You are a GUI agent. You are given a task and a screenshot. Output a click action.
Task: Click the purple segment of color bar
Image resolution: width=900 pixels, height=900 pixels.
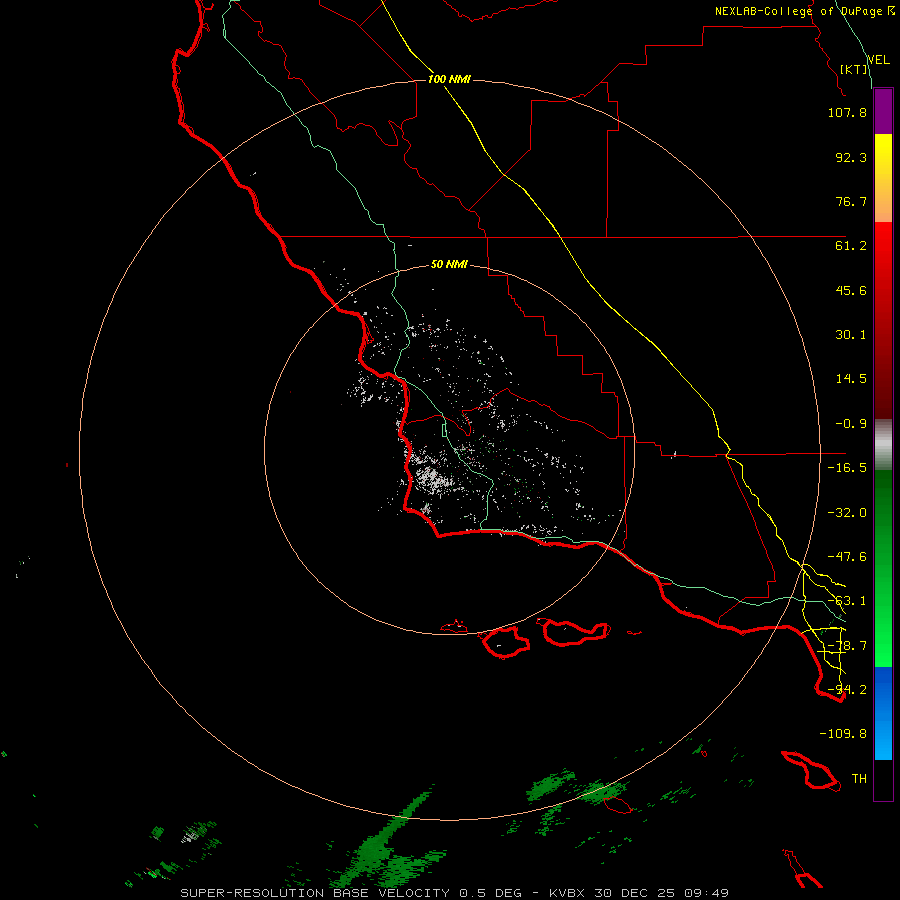(883, 112)
